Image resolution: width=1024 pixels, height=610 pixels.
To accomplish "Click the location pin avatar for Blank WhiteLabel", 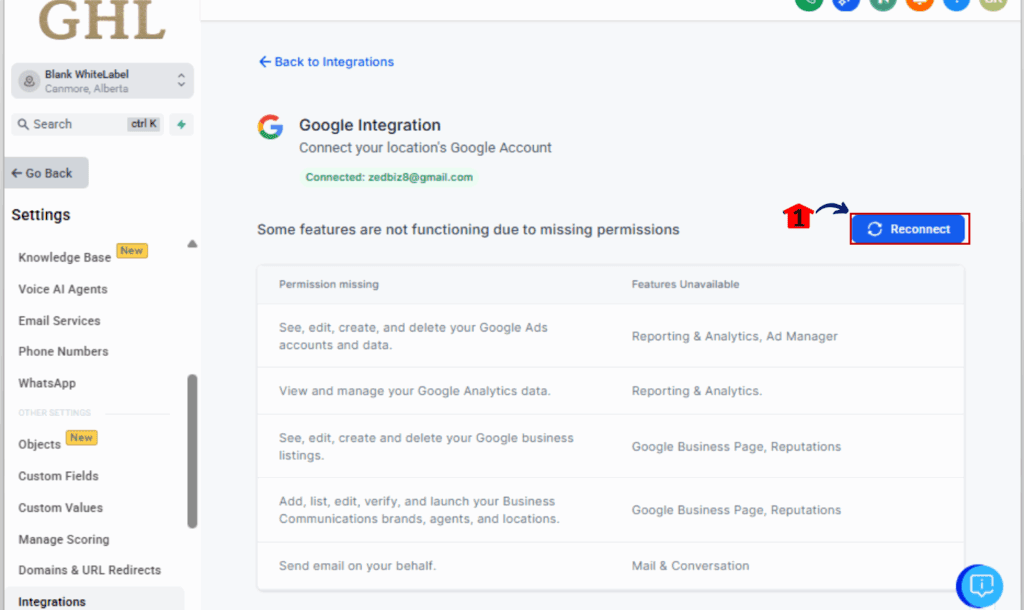I will click(x=28, y=80).
